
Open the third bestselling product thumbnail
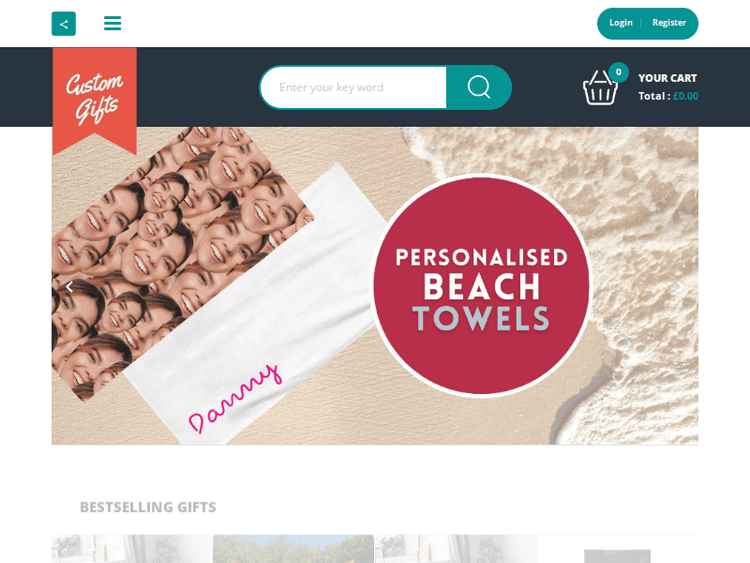point(455,549)
